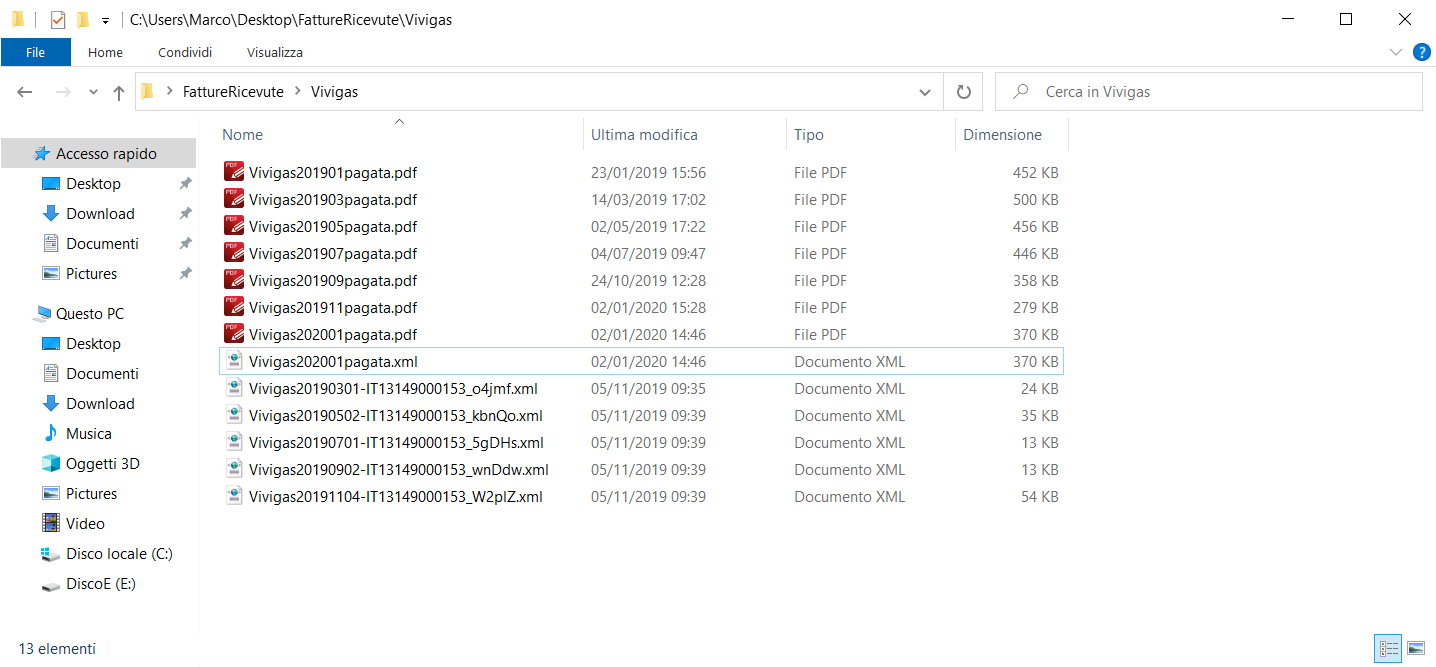Expand the ribbon with chevron arrow
The height and width of the screenshot is (667, 1436).
[1396, 52]
